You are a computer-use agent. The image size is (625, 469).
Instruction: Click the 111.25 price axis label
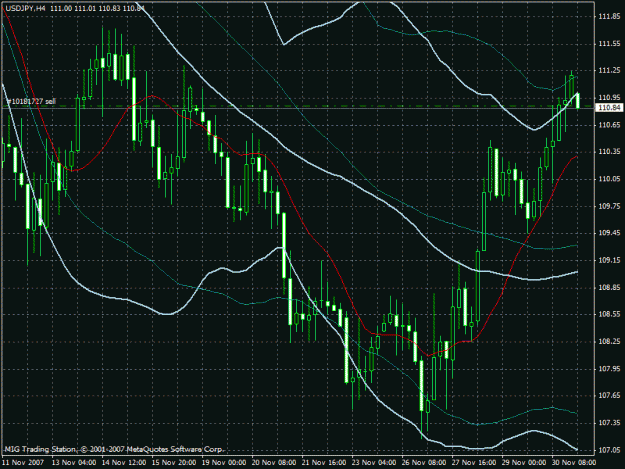pos(609,71)
